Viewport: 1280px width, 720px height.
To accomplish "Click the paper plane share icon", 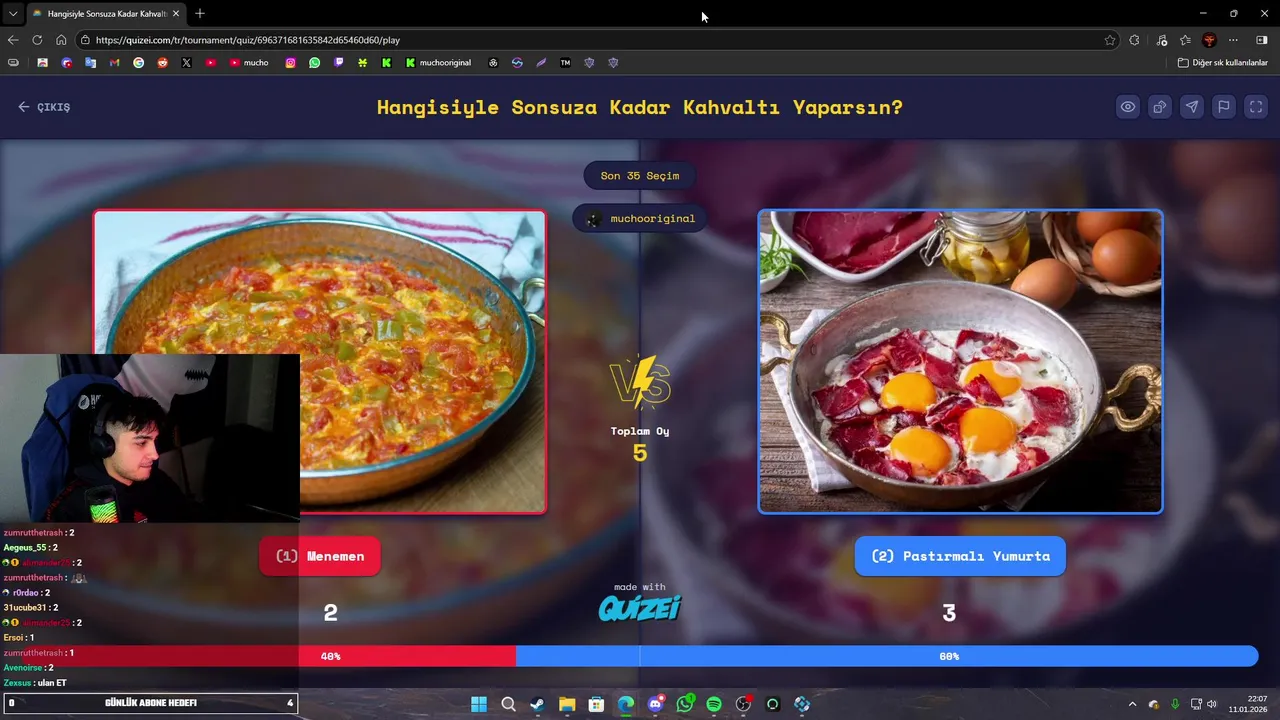I will pyautogui.click(x=1191, y=107).
